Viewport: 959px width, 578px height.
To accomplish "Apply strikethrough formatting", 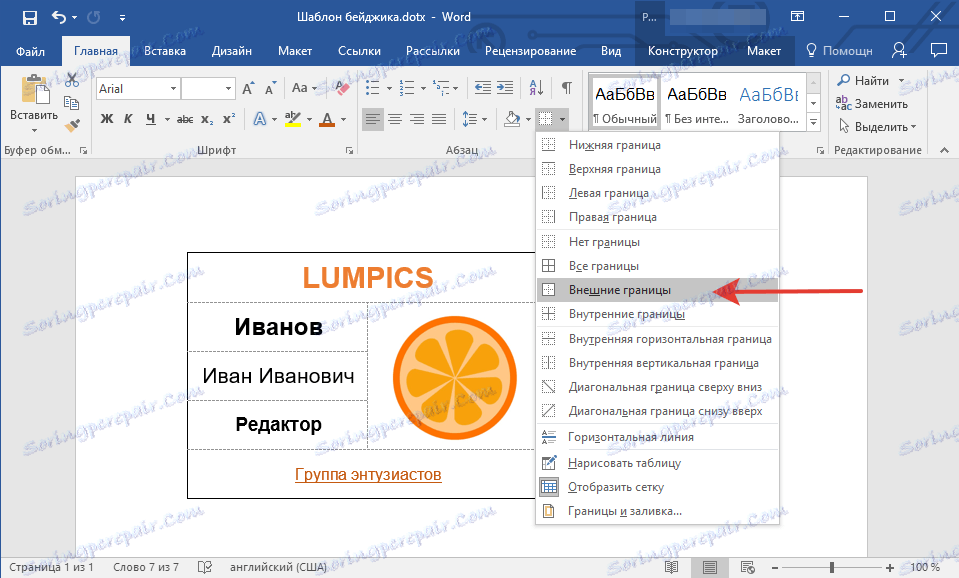I will (185, 119).
